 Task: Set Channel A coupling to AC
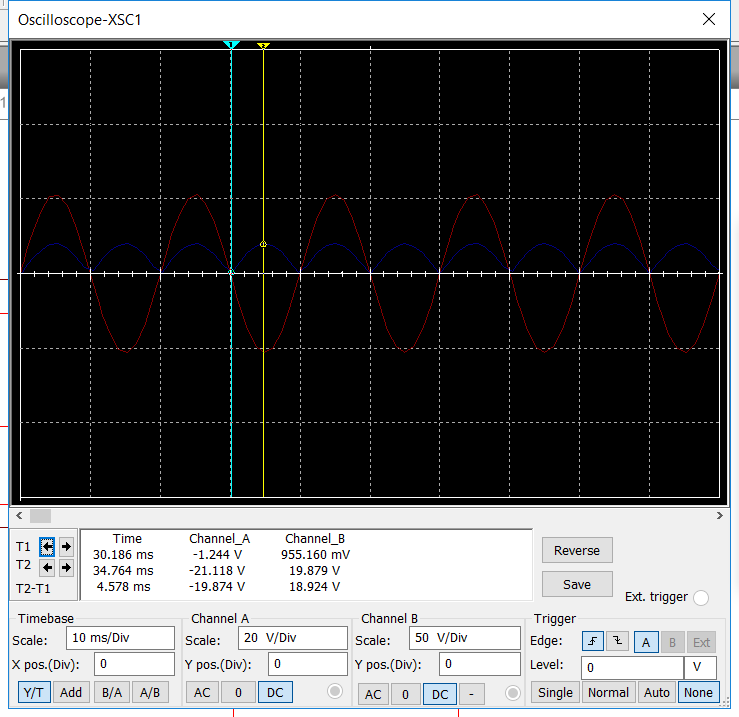pos(202,692)
